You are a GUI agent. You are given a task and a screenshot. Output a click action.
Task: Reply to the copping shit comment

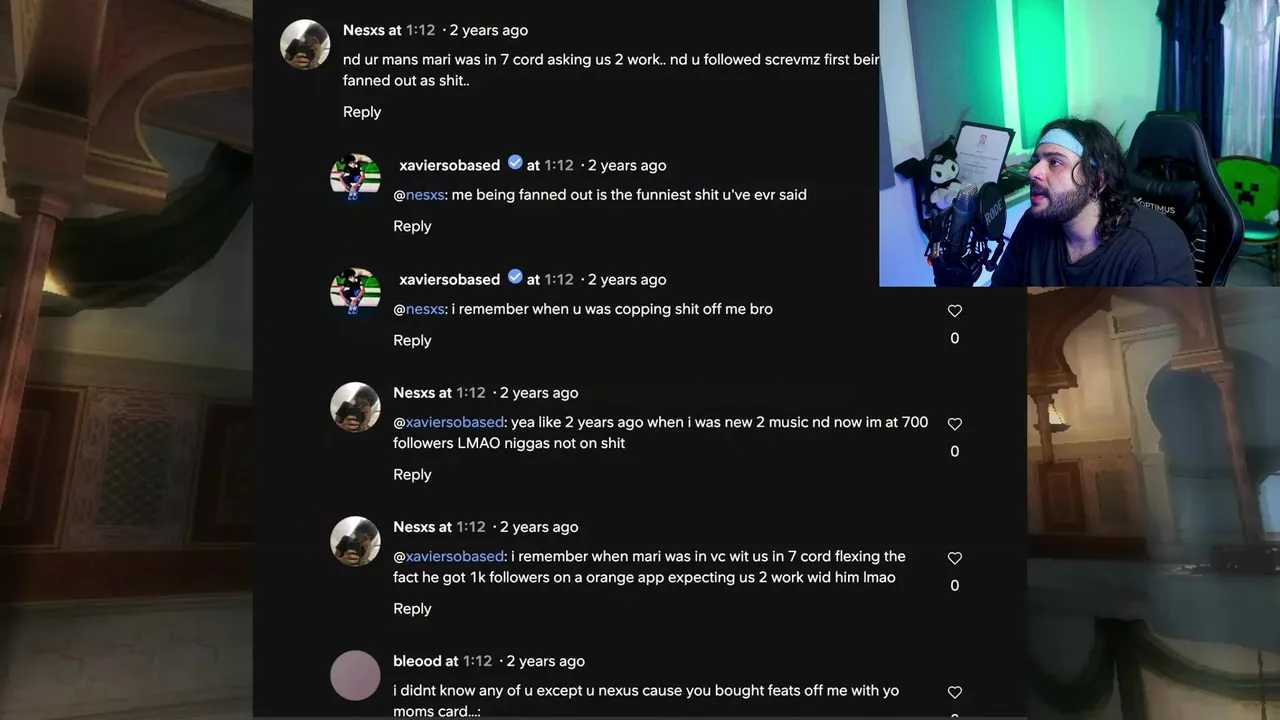click(412, 340)
